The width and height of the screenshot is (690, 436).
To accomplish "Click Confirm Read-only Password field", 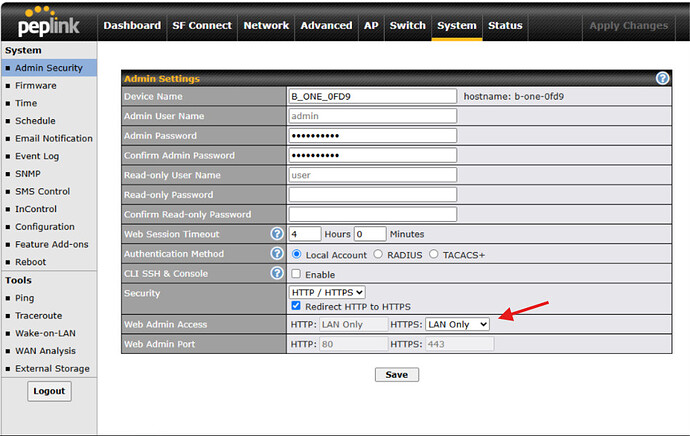I will coord(373,214).
